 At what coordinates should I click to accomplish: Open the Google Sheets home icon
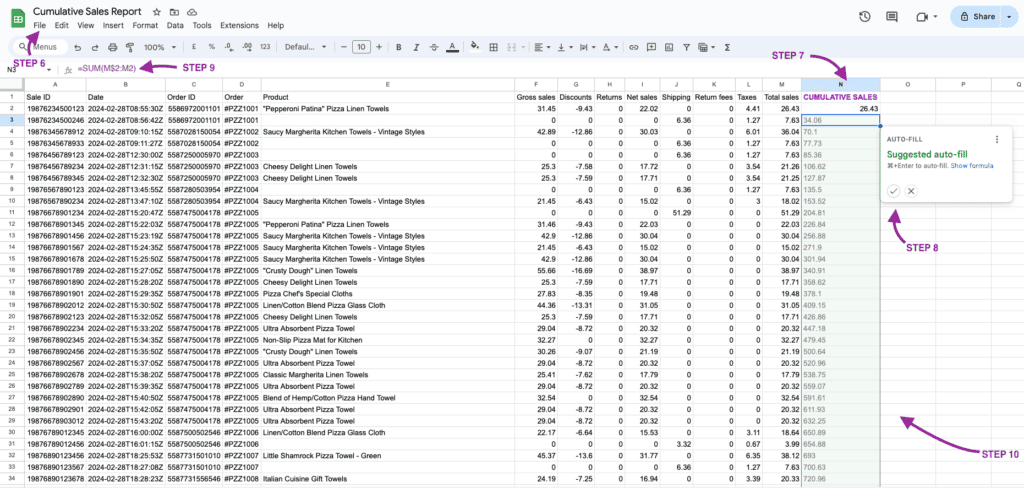point(18,18)
